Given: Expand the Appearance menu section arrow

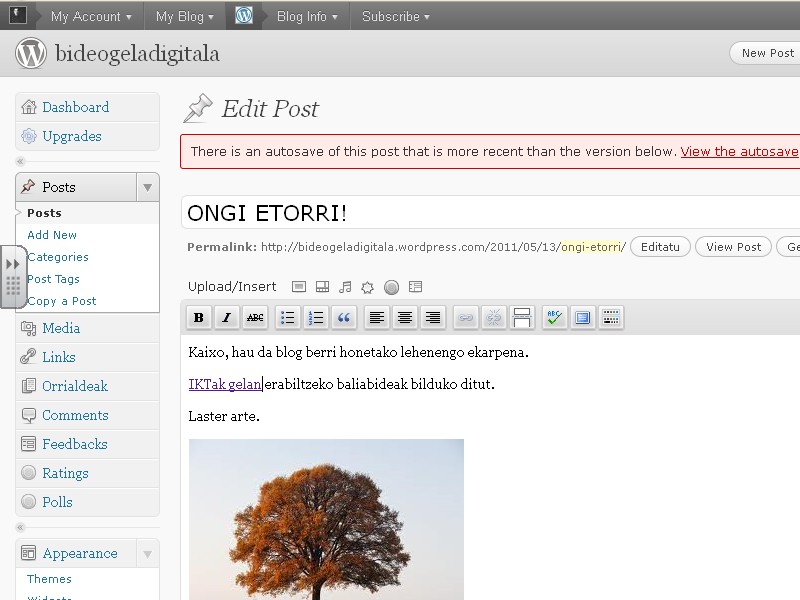Looking at the screenshot, I should [x=147, y=554].
